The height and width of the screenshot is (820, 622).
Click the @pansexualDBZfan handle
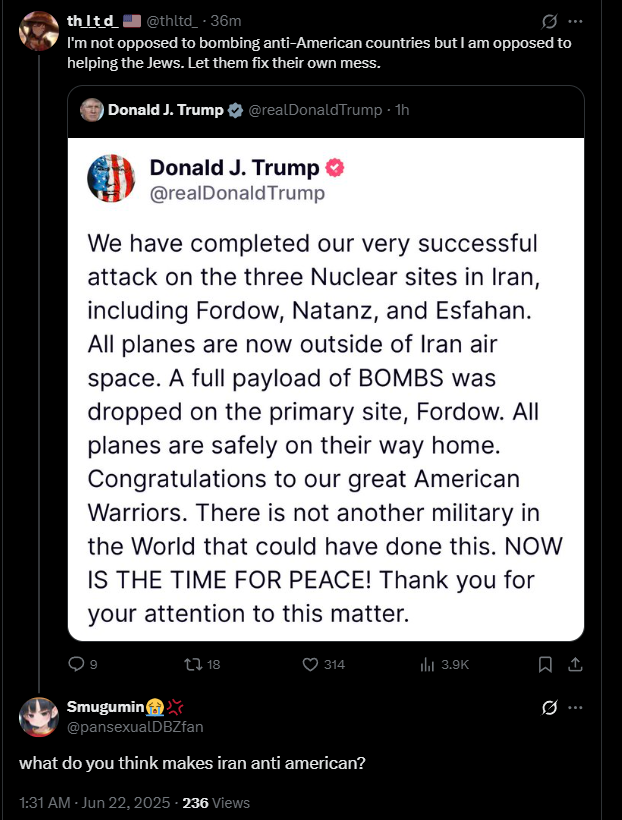[134, 727]
